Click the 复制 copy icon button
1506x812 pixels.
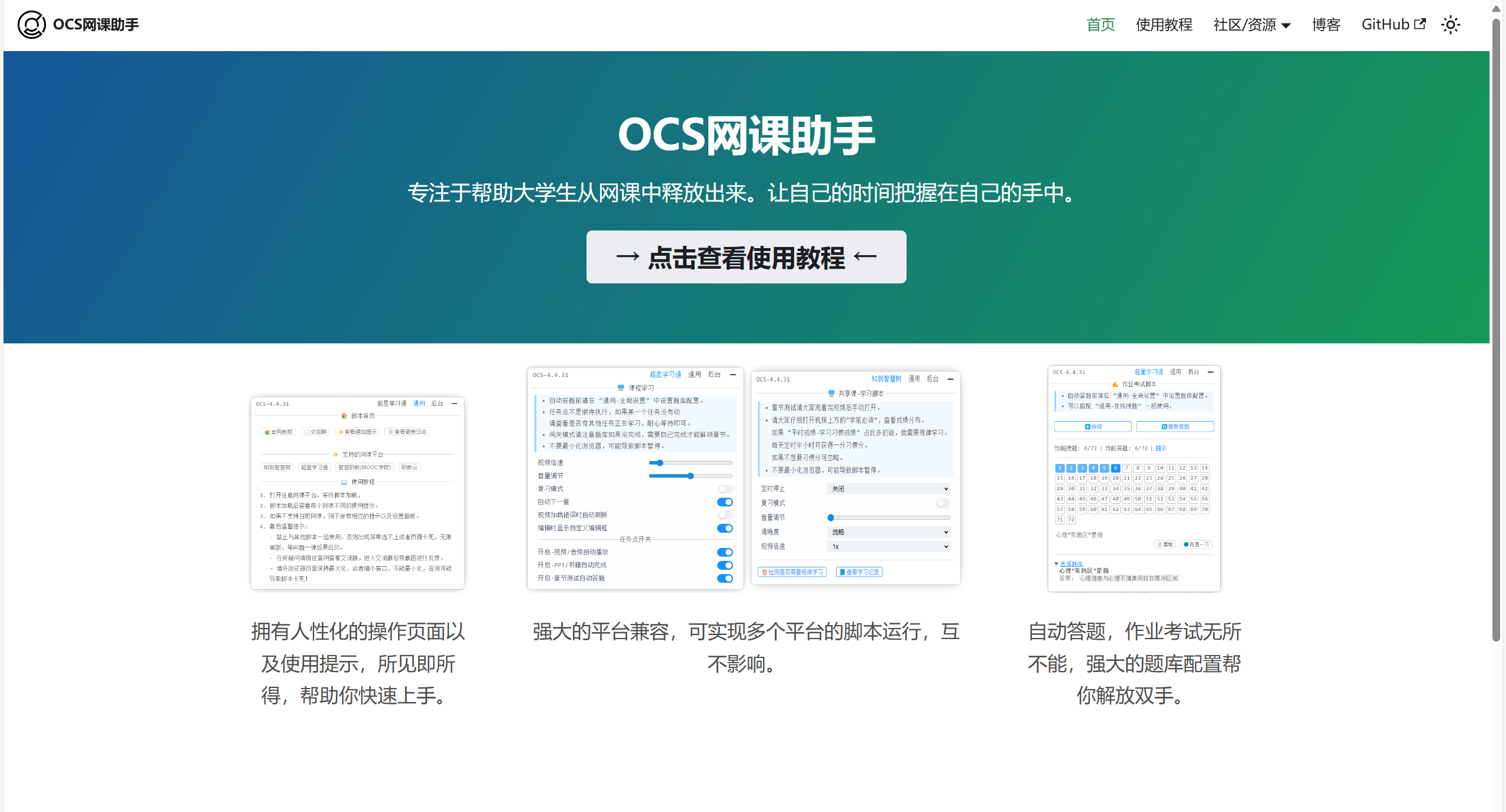1166,544
